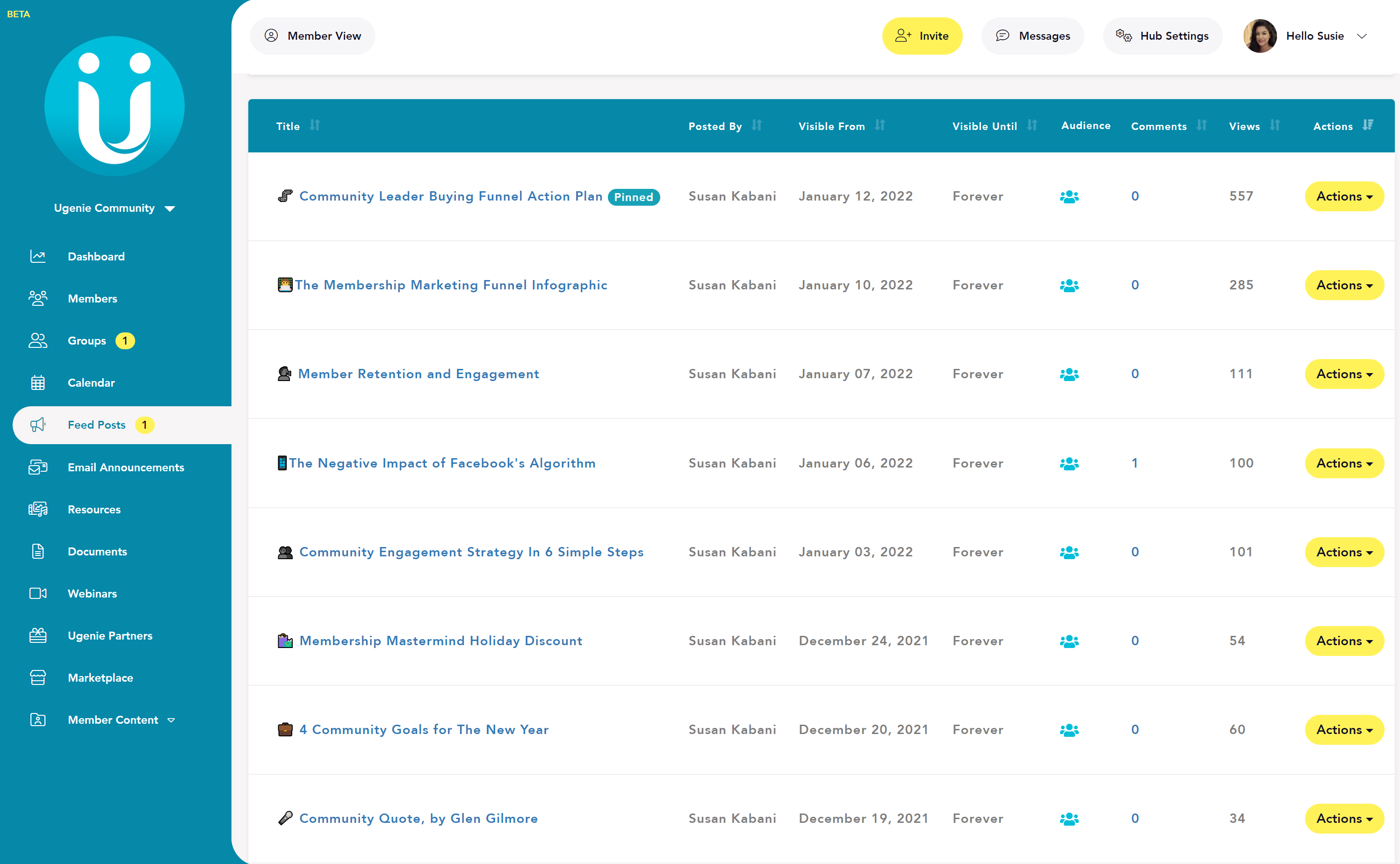Click audience group icon for Member Retention post
Image resolution: width=1400 pixels, height=864 pixels.
tap(1068, 374)
